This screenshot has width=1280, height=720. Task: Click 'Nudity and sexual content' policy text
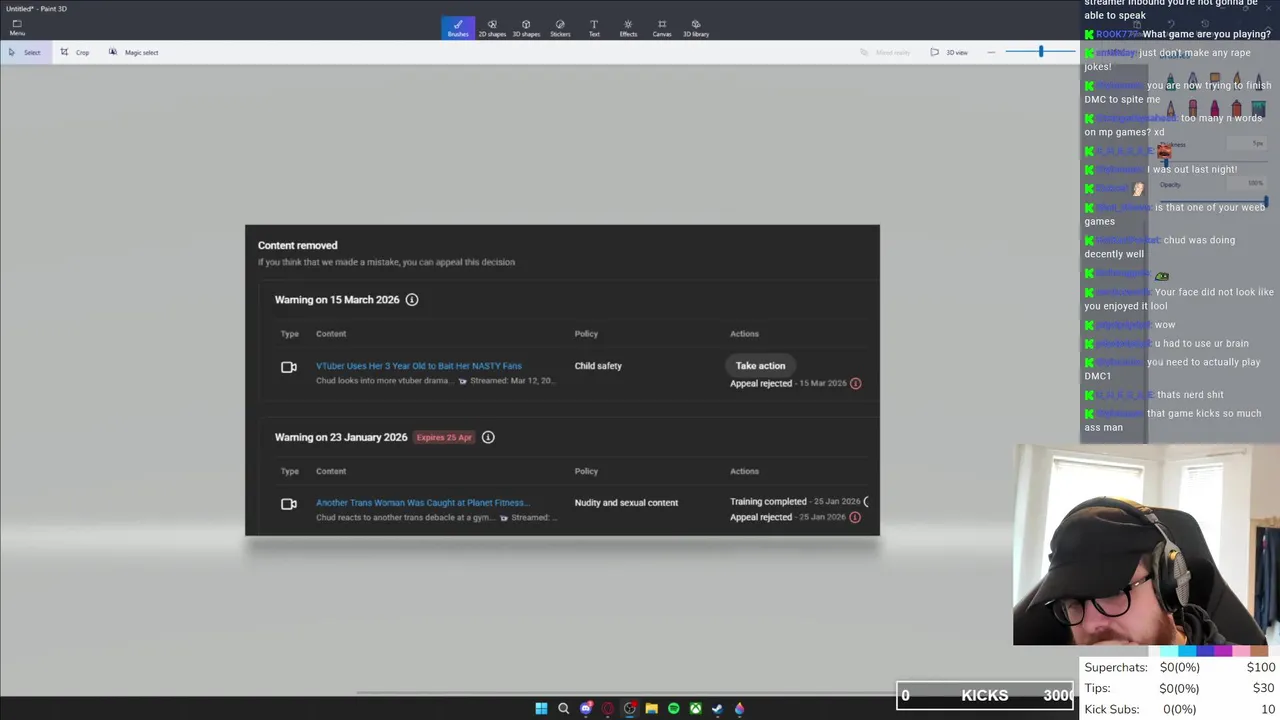coord(626,503)
